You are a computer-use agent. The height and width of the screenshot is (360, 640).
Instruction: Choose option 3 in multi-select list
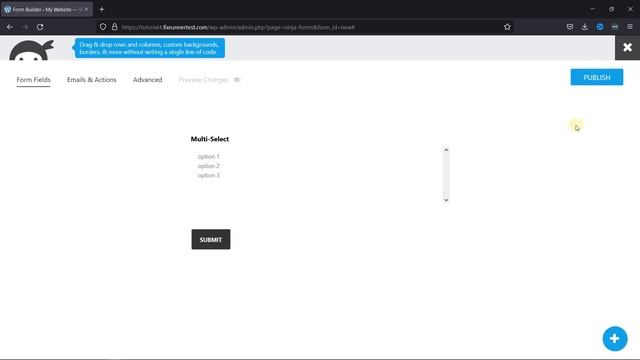point(209,175)
